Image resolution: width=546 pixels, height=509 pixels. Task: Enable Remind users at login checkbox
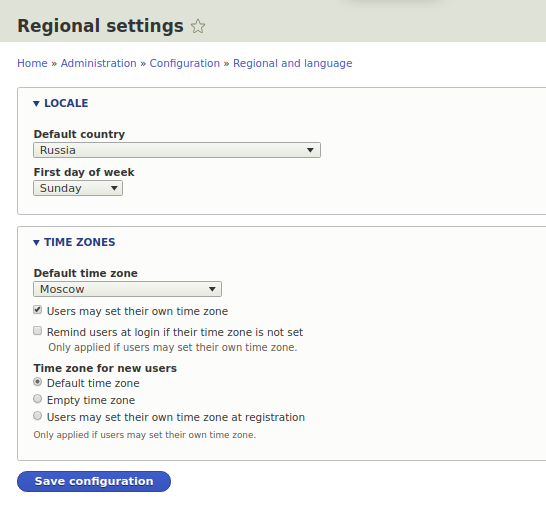(x=38, y=331)
